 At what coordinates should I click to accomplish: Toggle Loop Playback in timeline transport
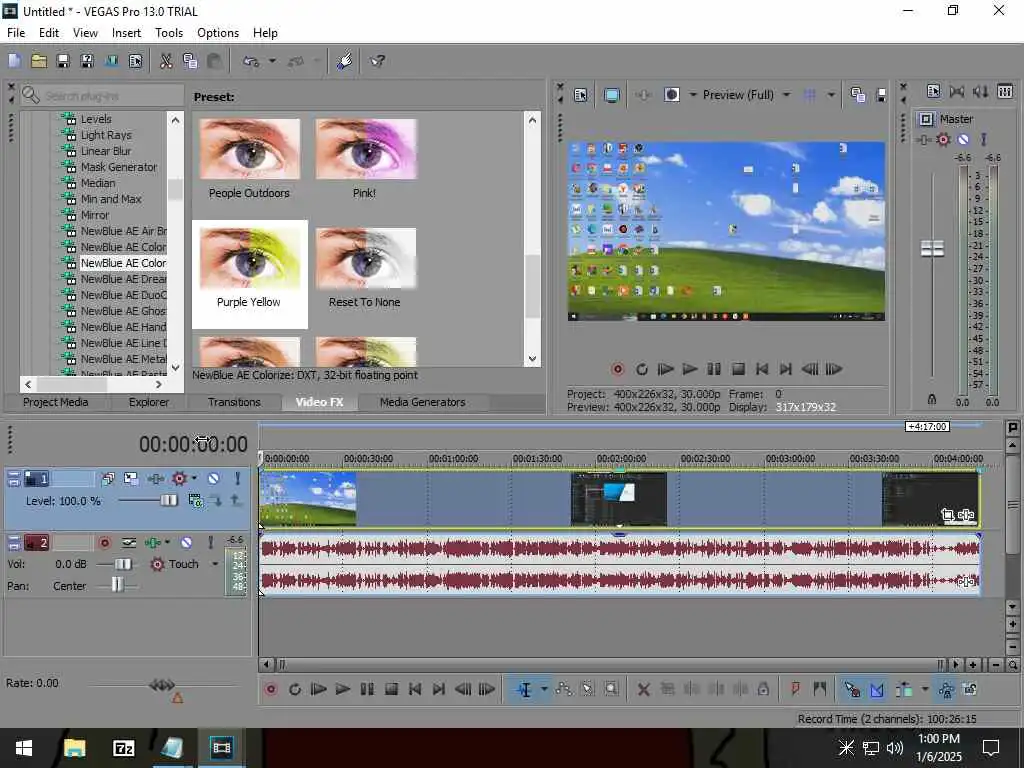pyautogui.click(x=295, y=689)
